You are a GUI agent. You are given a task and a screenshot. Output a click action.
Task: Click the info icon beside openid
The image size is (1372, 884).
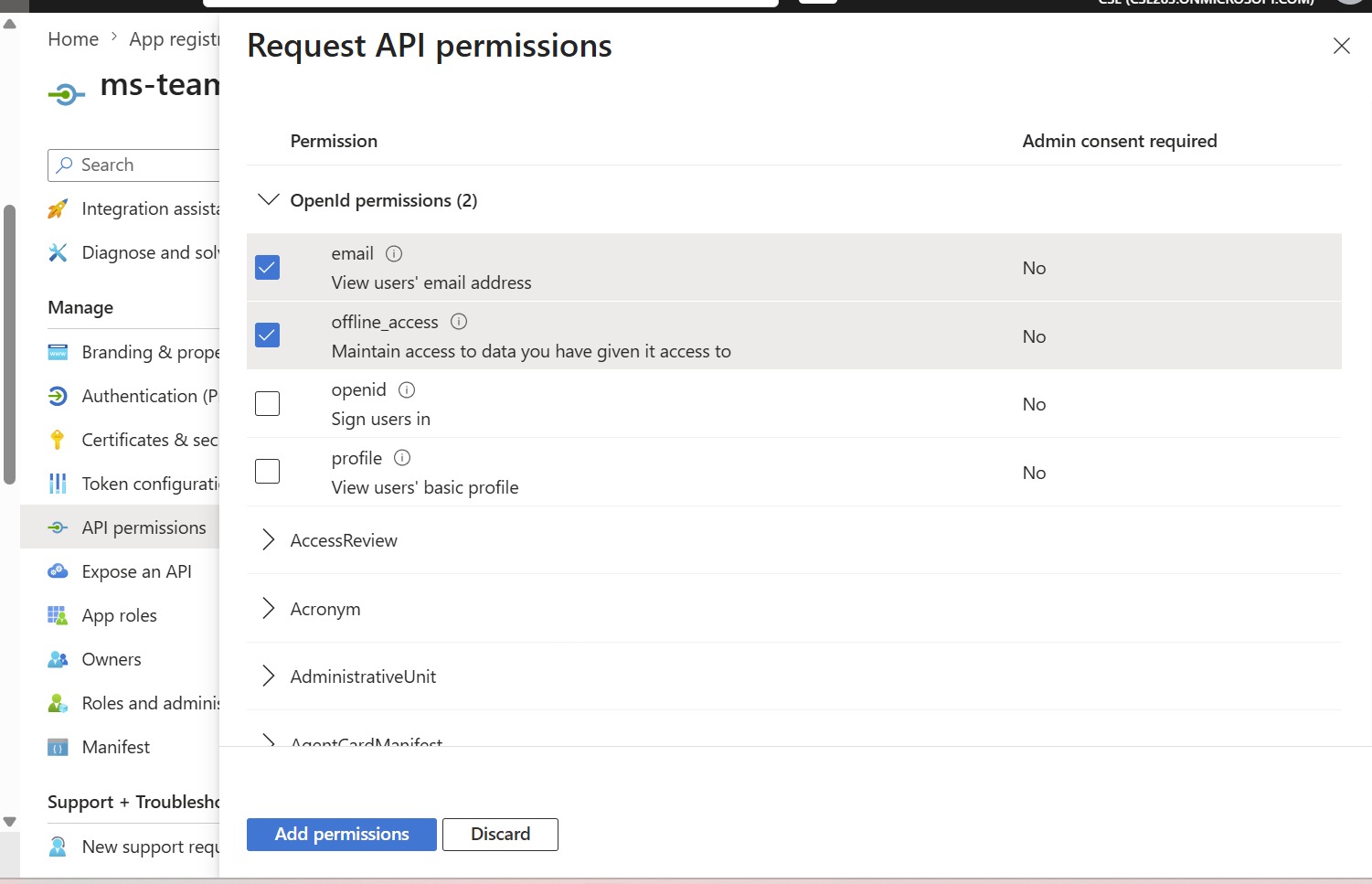(407, 389)
